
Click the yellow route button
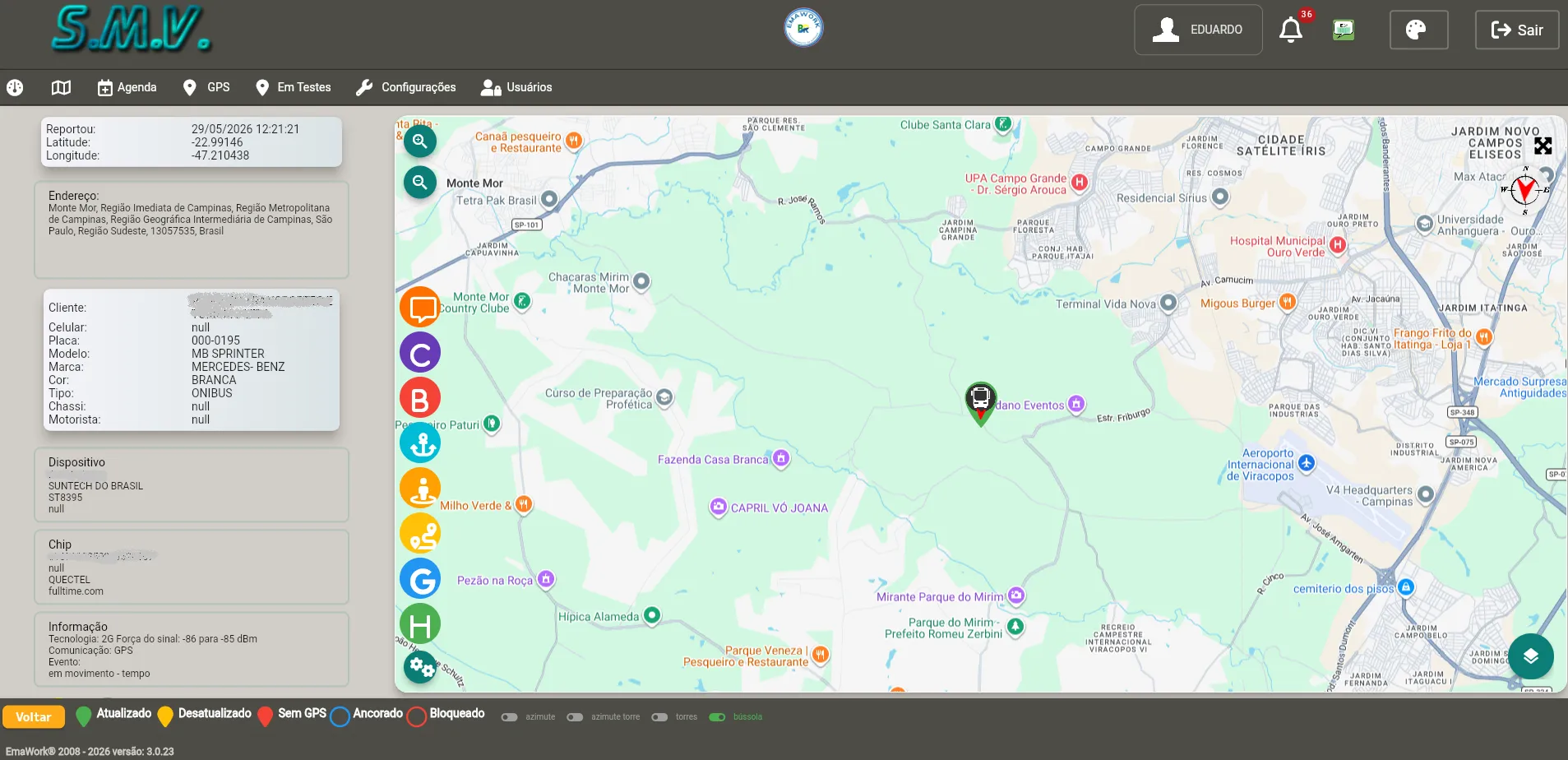(420, 534)
